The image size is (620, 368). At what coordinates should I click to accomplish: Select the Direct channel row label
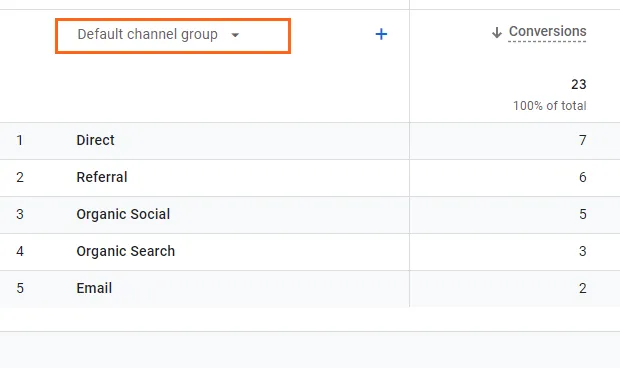[95, 140]
